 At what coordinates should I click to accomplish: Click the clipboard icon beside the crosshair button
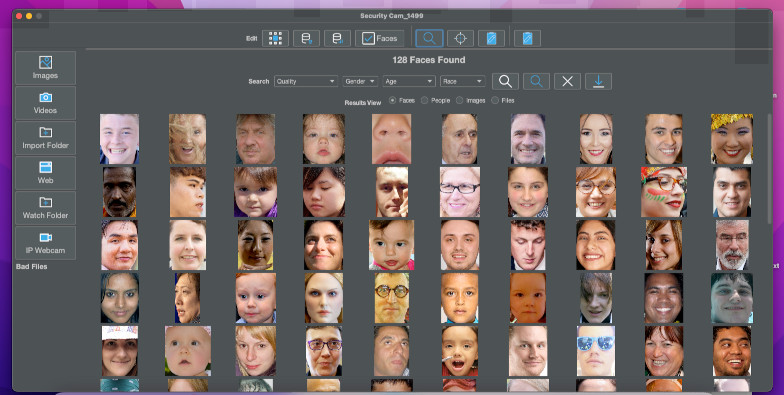point(491,38)
